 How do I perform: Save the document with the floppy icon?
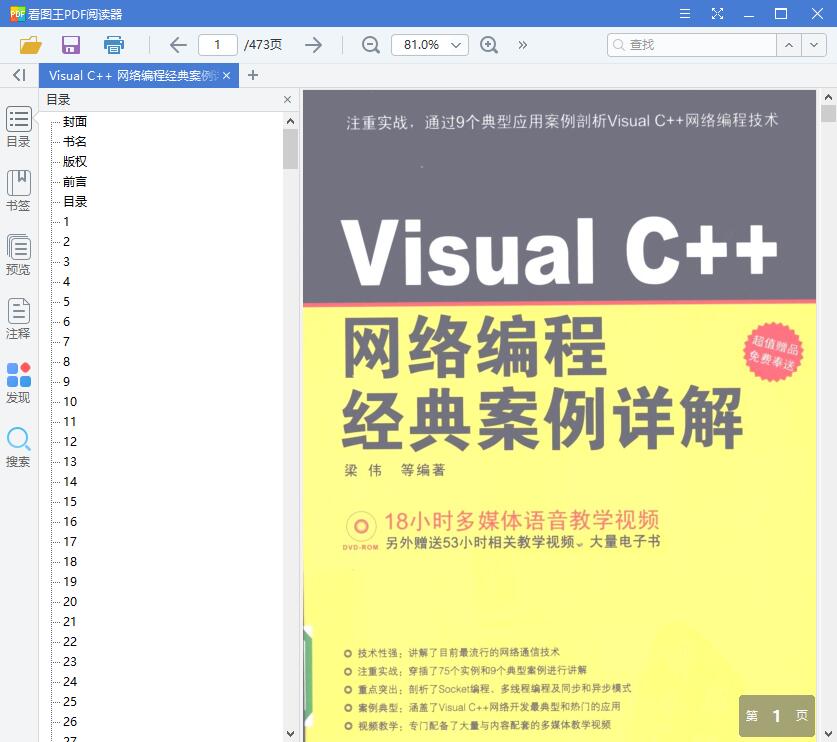(x=71, y=45)
